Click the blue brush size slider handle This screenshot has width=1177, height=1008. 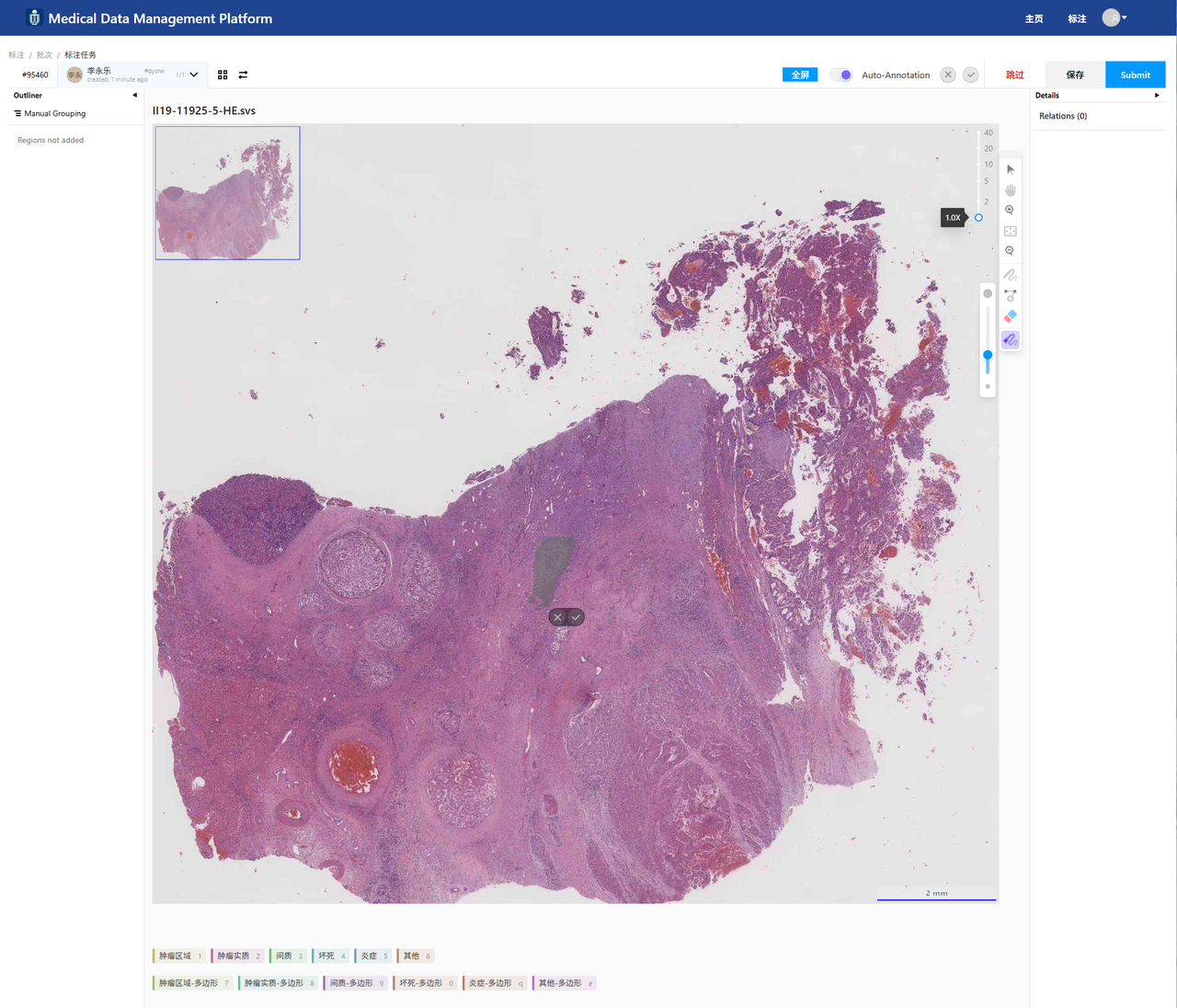988,355
